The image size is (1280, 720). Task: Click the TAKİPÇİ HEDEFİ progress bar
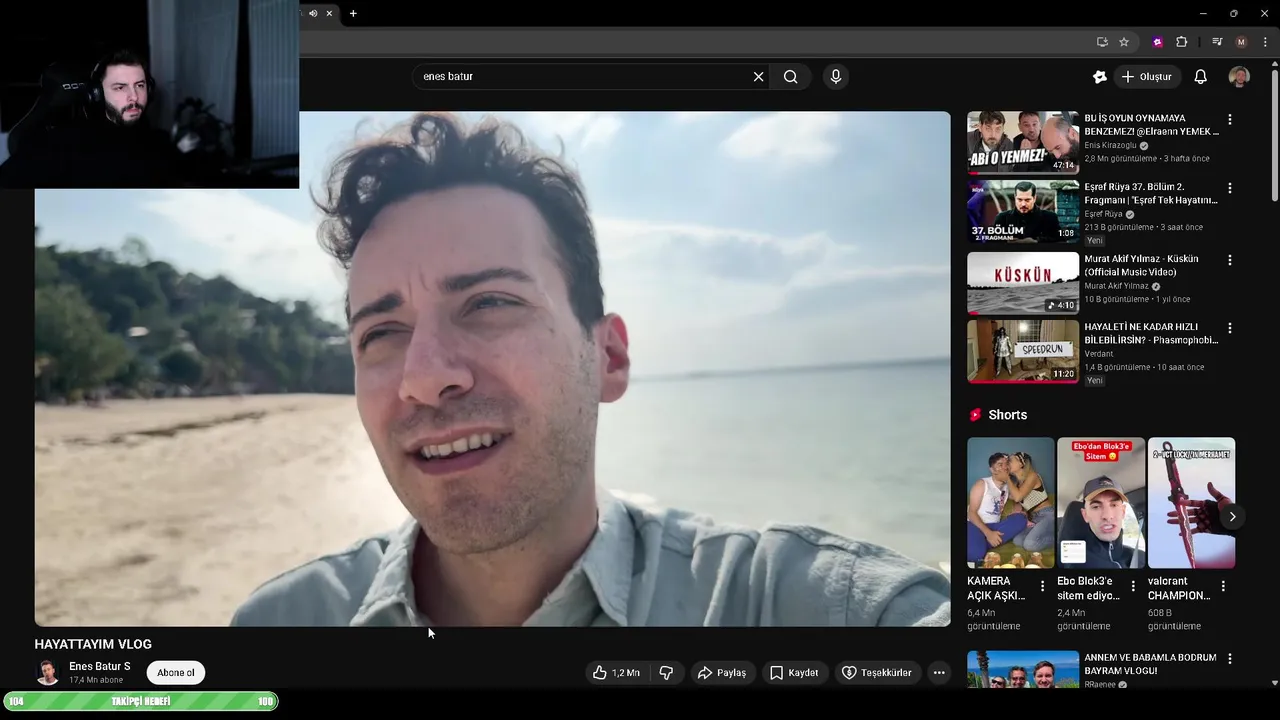pos(141,702)
